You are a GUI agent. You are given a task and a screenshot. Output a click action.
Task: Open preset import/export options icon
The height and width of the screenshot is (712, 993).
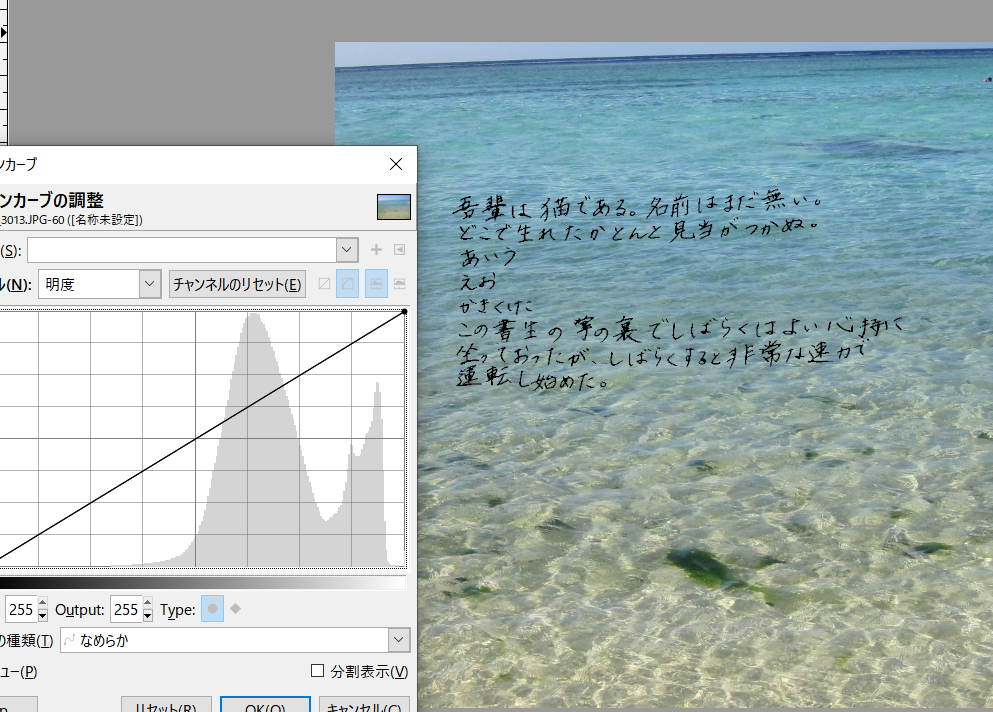click(400, 249)
